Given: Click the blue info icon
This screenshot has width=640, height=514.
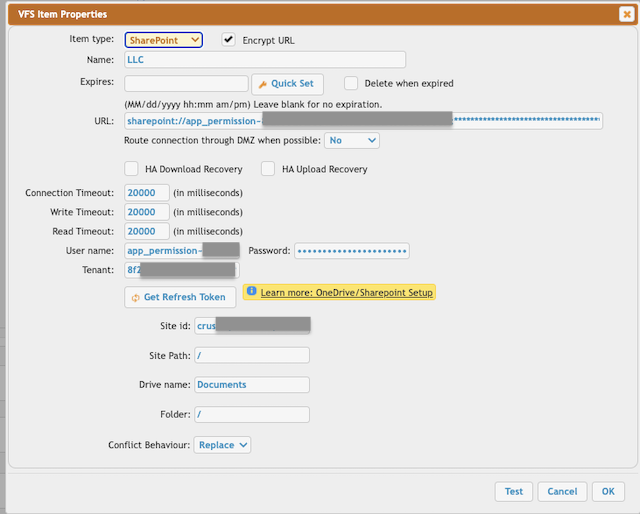Looking at the screenshot, I should (251, 291).
